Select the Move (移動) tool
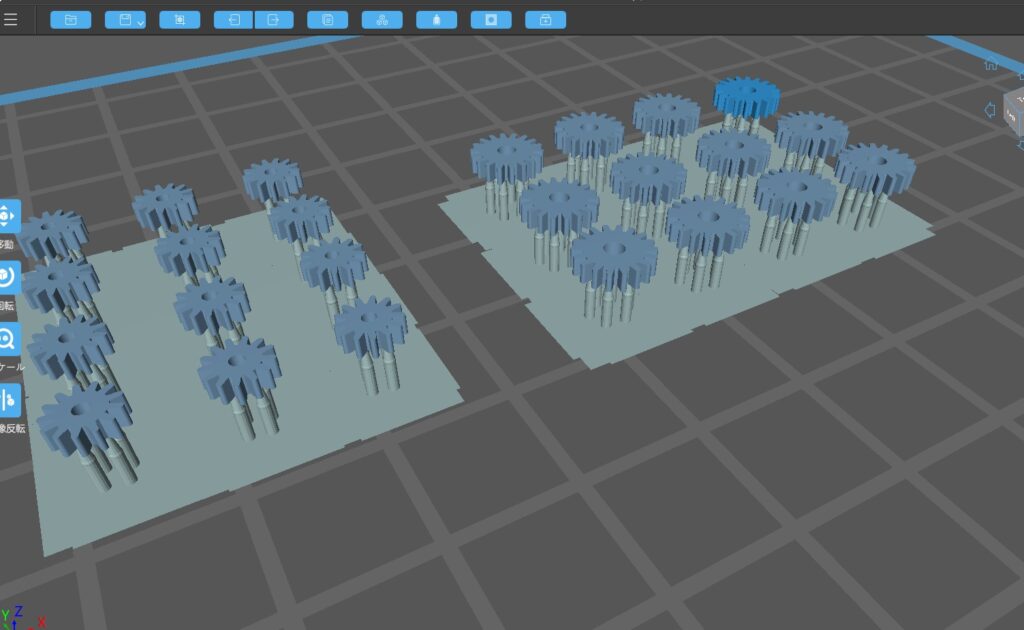Viewport: 1024px width, 630px height. [x=8, y=216]
